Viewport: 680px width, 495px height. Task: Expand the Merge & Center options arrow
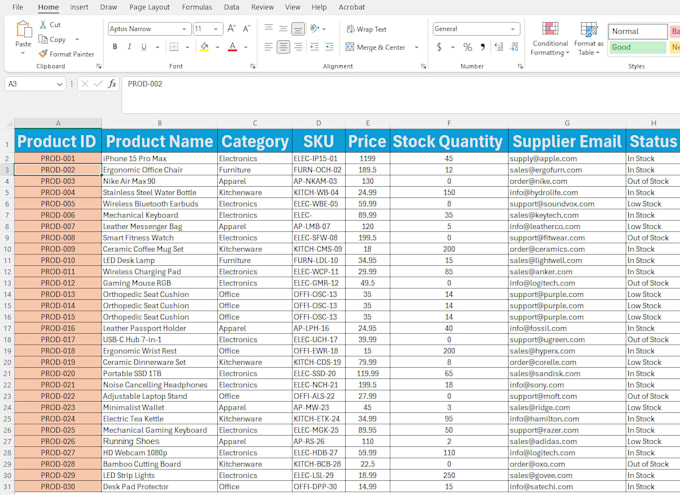click(416, 47)
